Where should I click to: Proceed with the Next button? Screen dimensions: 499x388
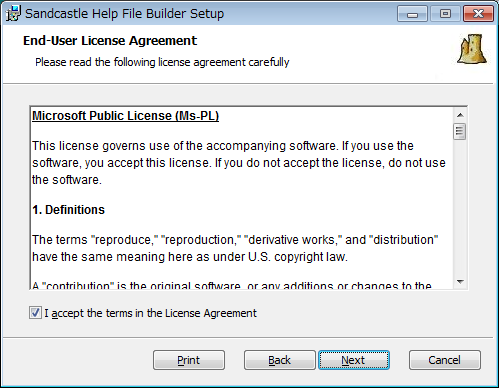pos(354,360)
